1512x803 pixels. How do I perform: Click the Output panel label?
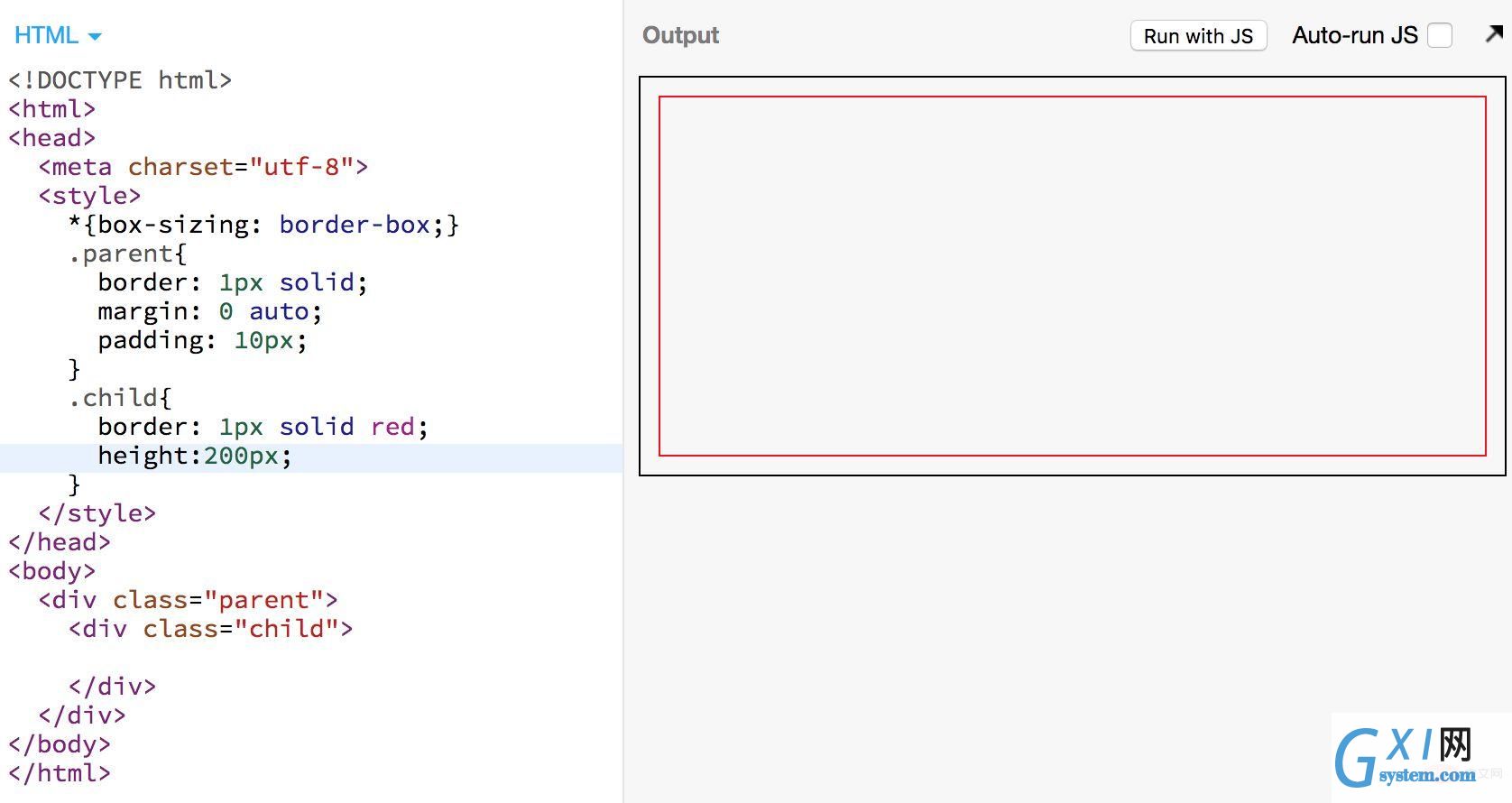point(680,35)
